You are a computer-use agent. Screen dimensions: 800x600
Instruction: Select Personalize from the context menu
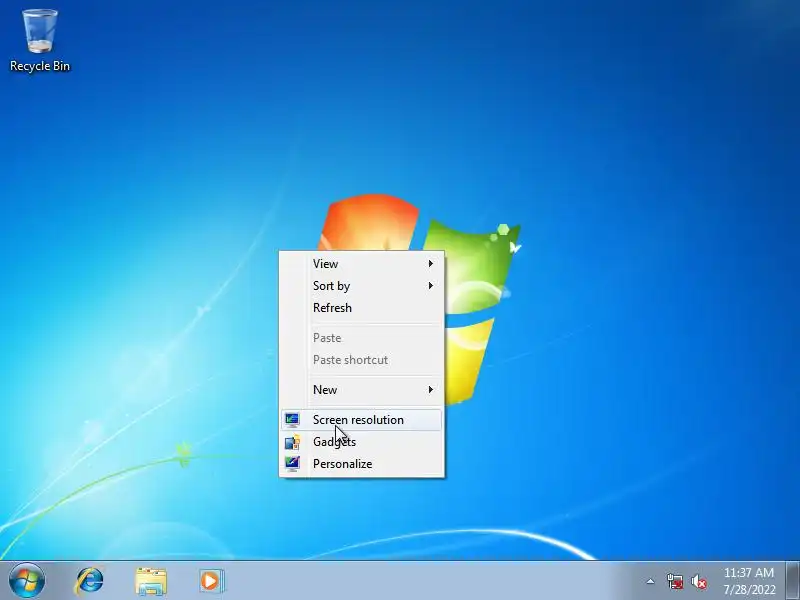(x=361, y=464)
